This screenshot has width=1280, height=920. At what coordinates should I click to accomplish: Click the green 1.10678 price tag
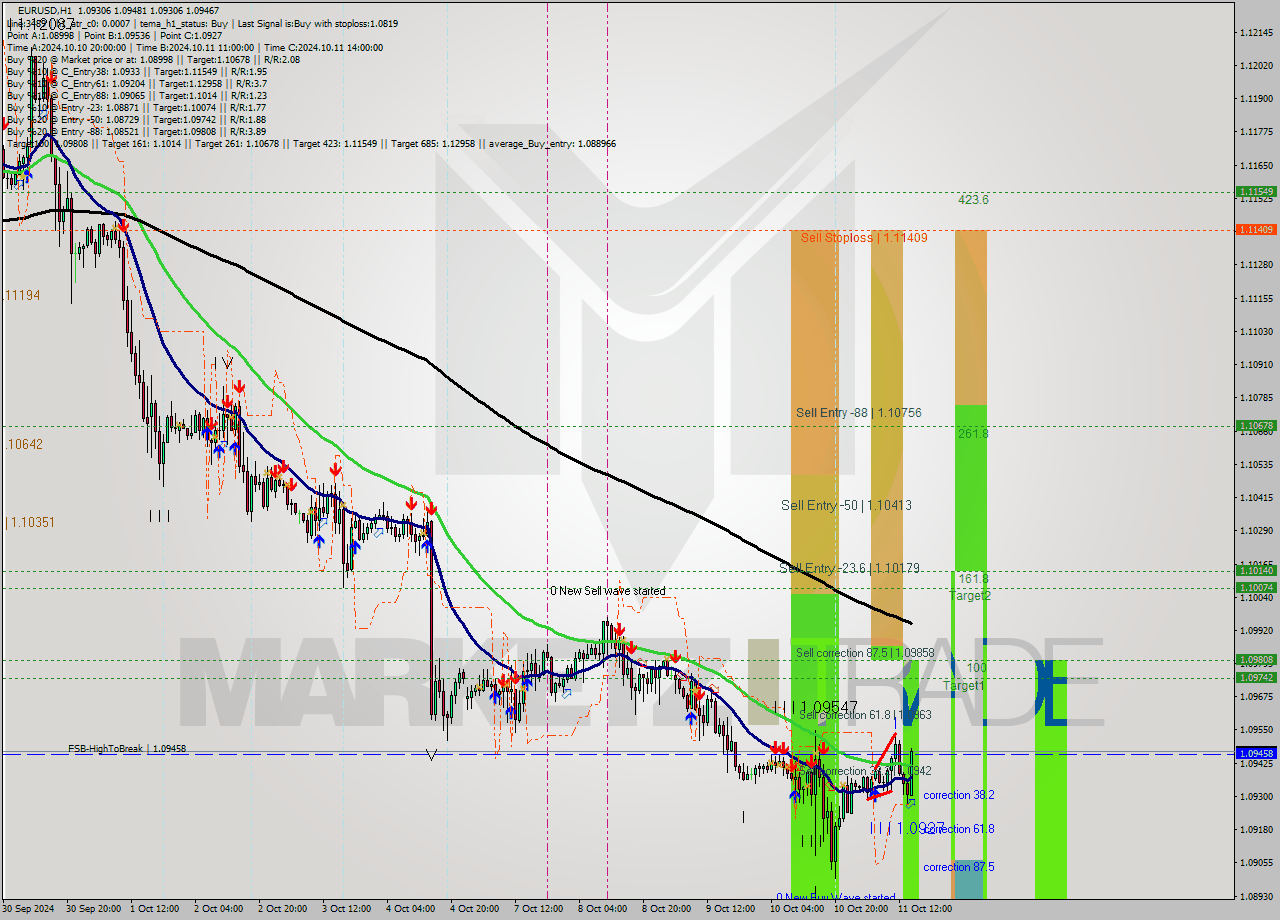(1256, 426)
